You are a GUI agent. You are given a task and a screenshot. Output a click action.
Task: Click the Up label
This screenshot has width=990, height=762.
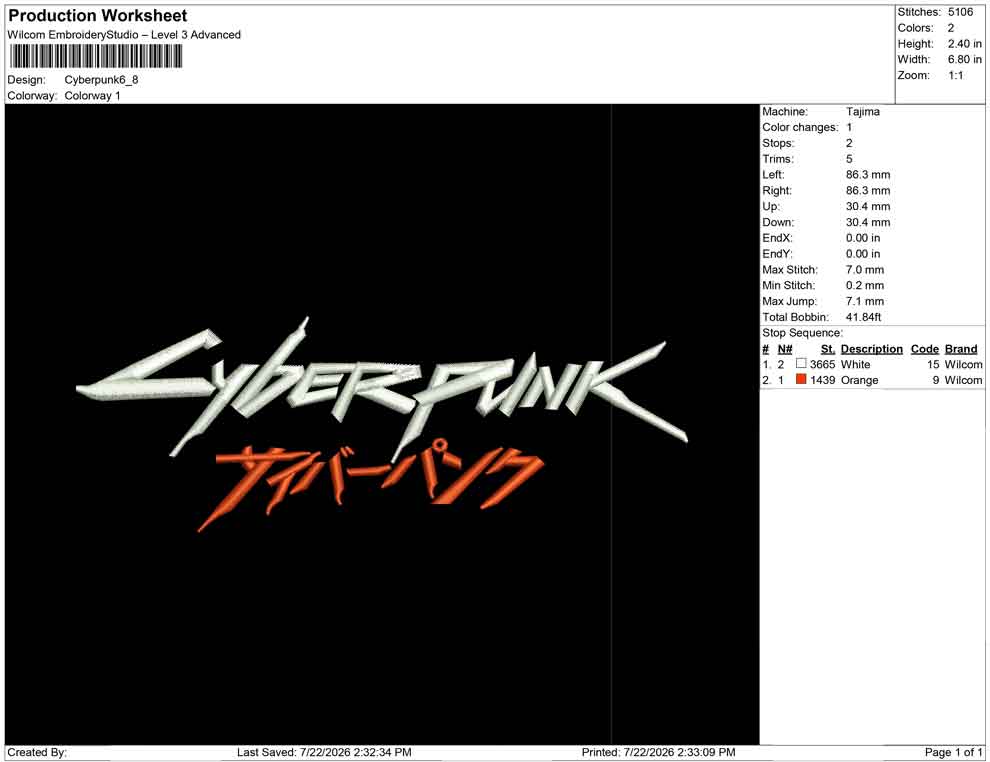tap(771, 206)
